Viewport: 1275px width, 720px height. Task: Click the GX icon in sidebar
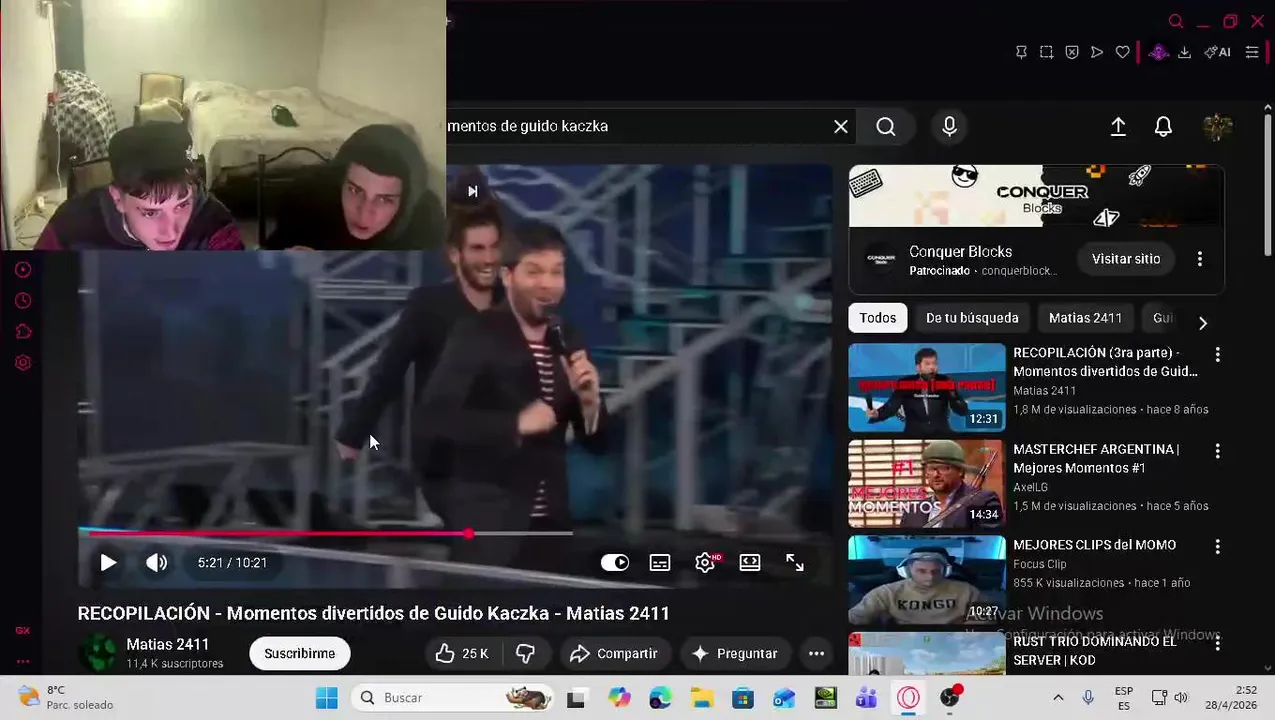pyautogui.click(x=22, y=630)
